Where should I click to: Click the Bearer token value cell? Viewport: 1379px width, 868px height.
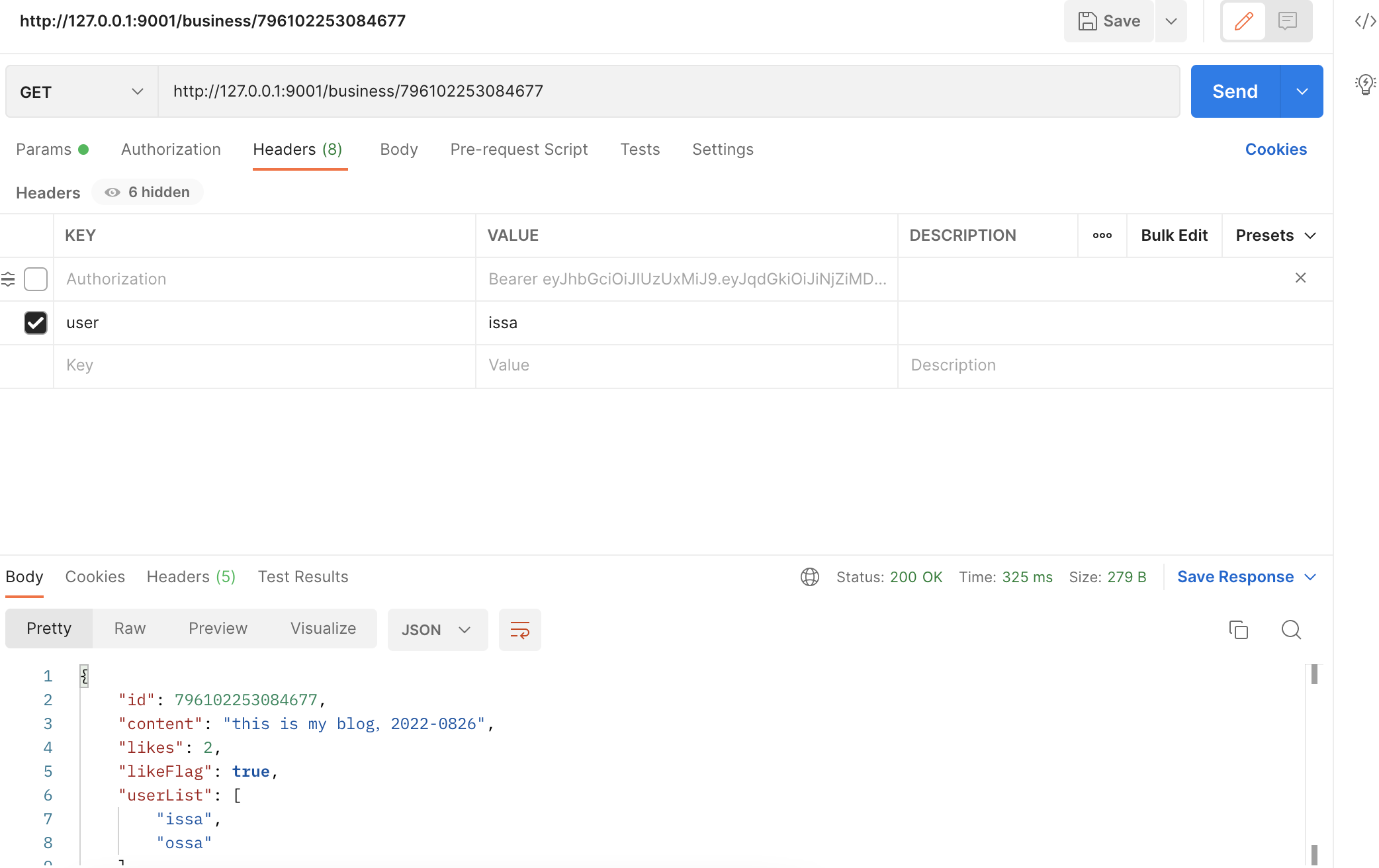(x=687, y=279)
